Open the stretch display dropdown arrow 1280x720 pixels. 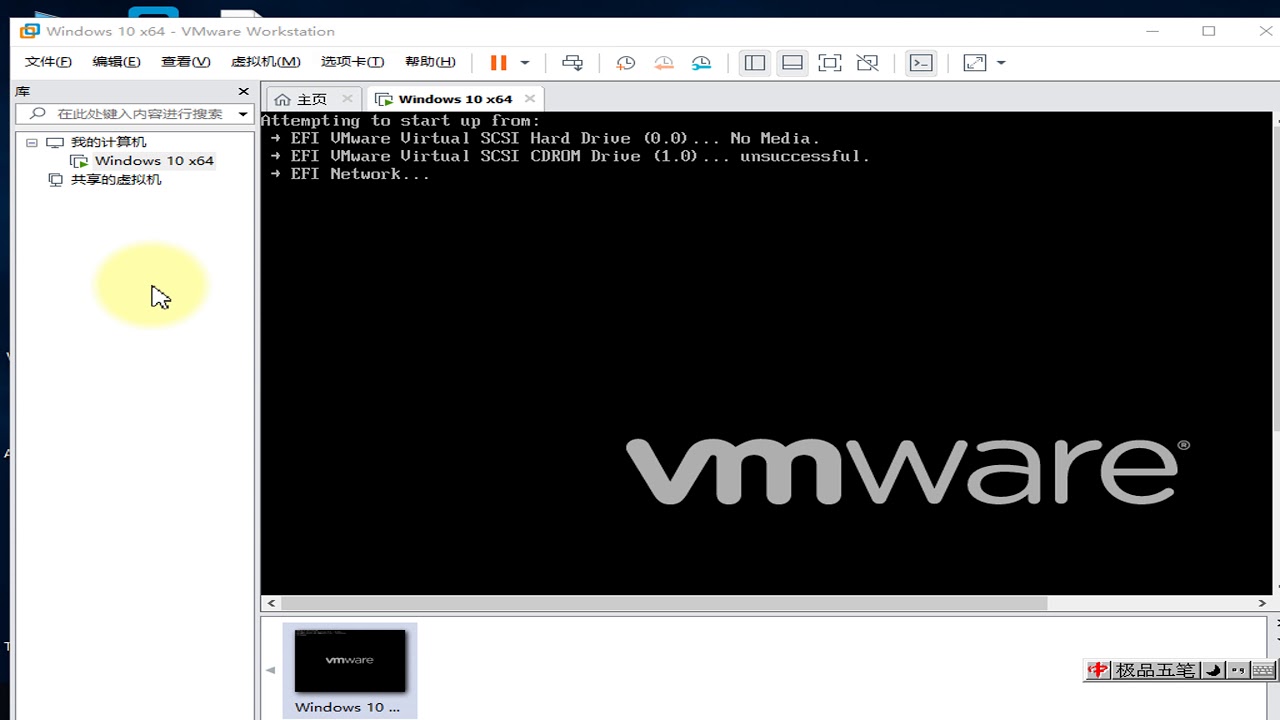click(x=1001, y=63)
